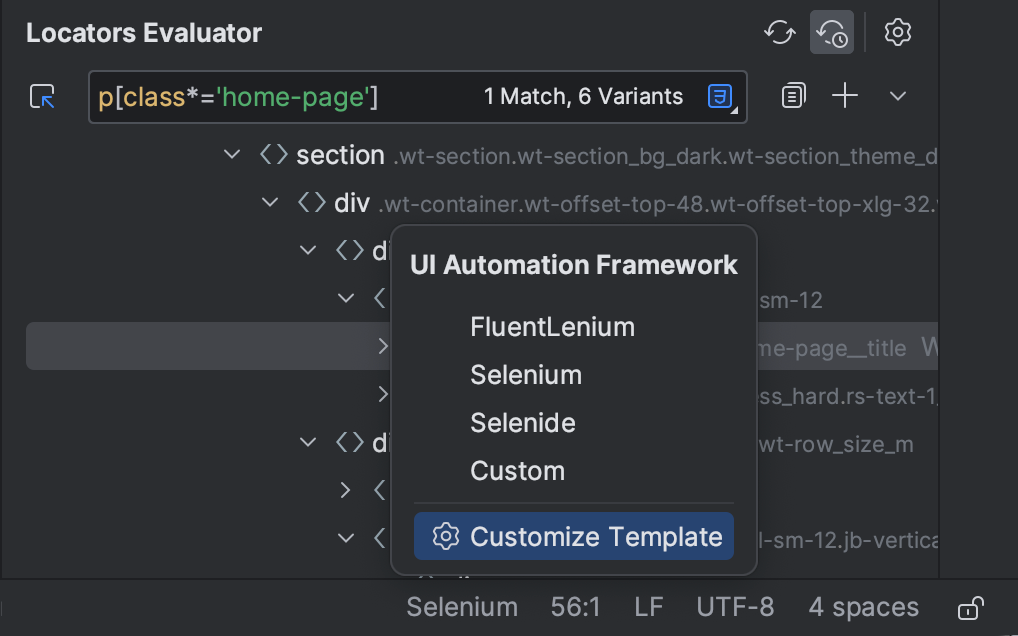Toggle the file write lock in status bar

pos(969,607)
